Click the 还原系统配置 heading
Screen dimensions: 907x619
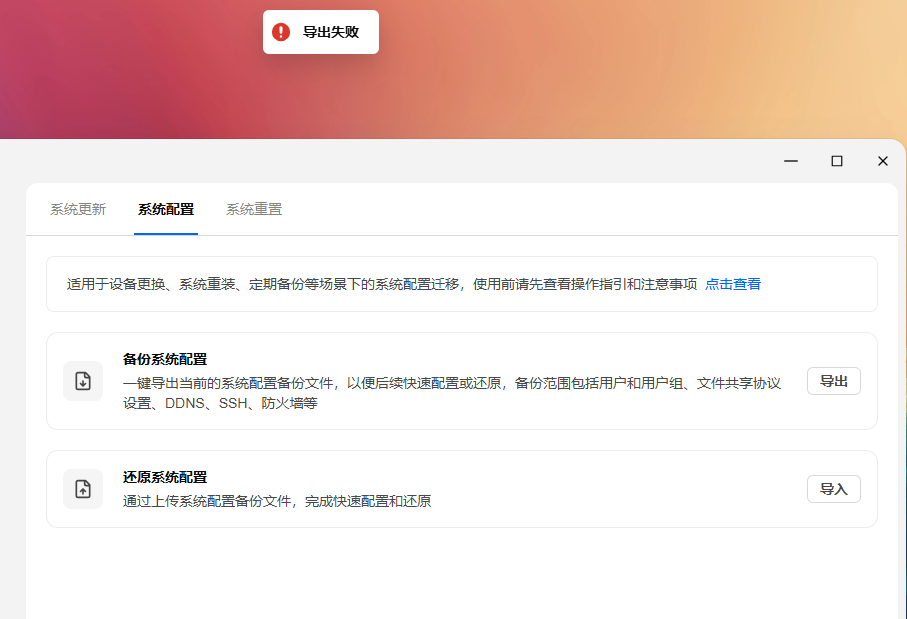165,477
